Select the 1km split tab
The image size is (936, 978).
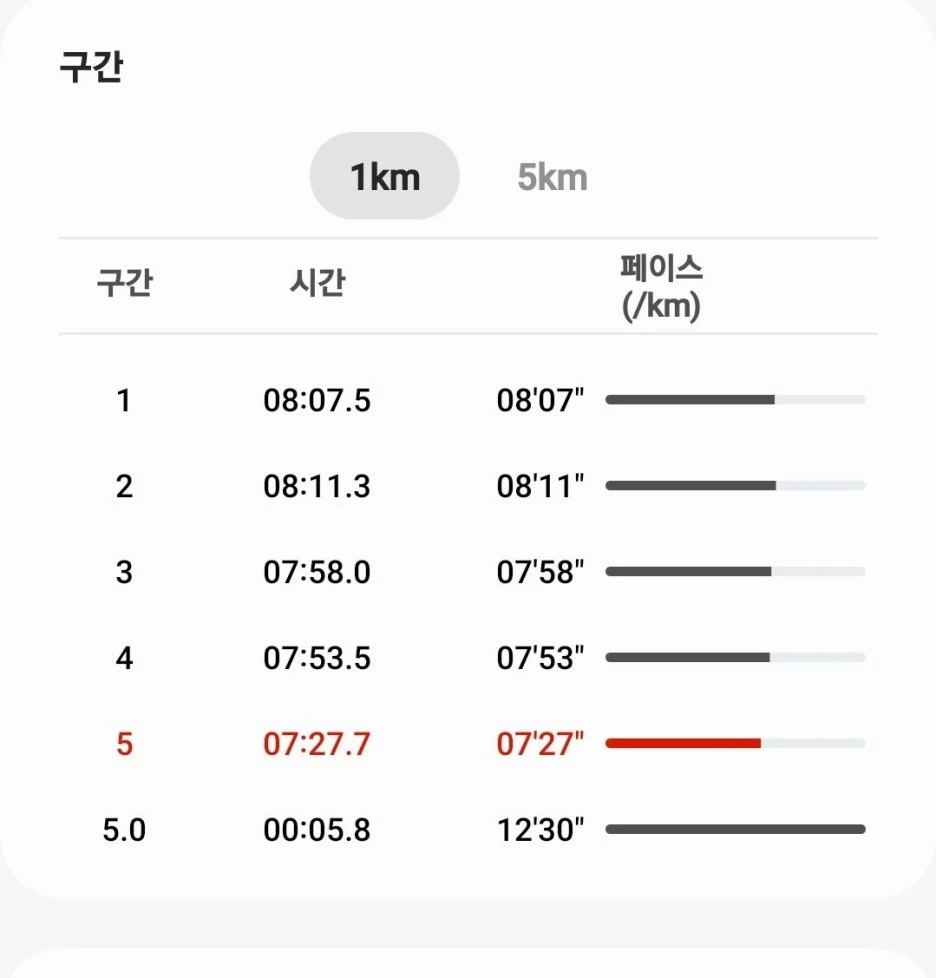tap(385, 176)
